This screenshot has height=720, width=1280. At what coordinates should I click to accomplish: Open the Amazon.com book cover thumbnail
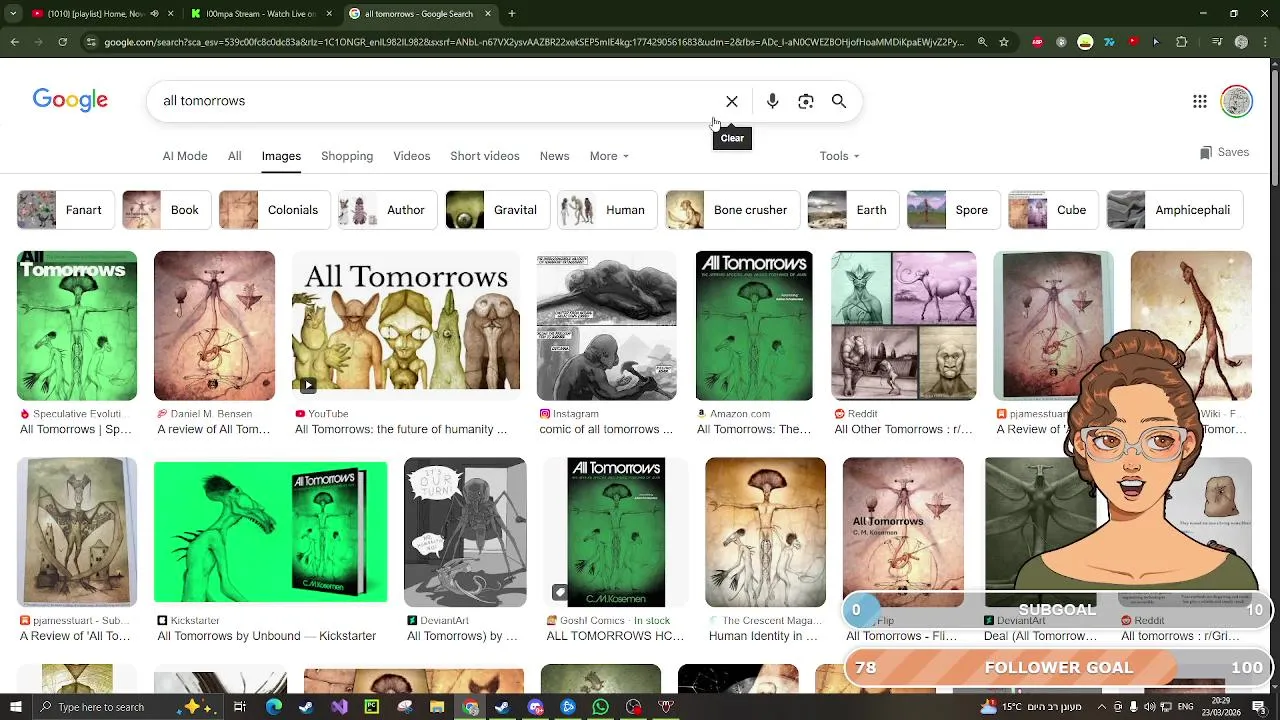point(754,326)
